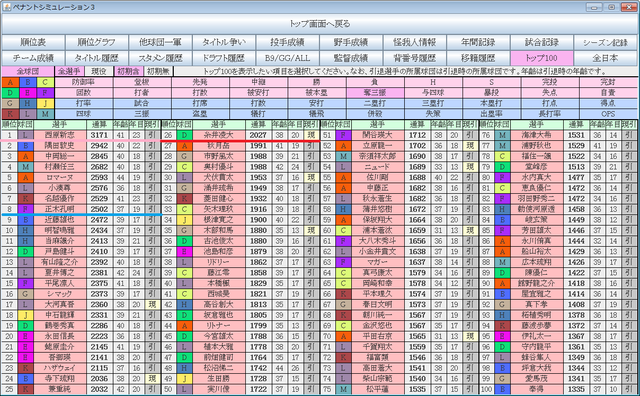Screen dimensions: 640x396
Task: Open the 野手成績 fielder stats page
Action: tap(351, 42)
